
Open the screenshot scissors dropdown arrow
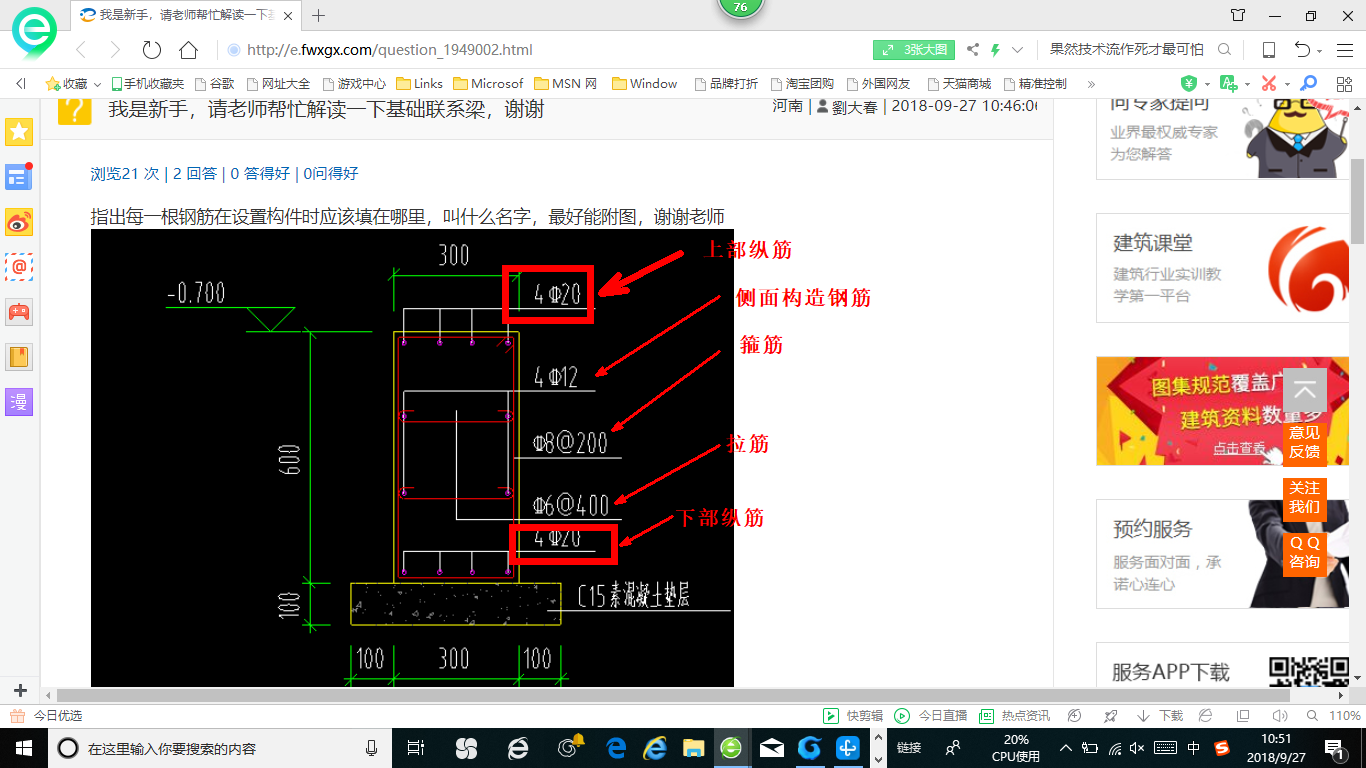coord(1287,85)
